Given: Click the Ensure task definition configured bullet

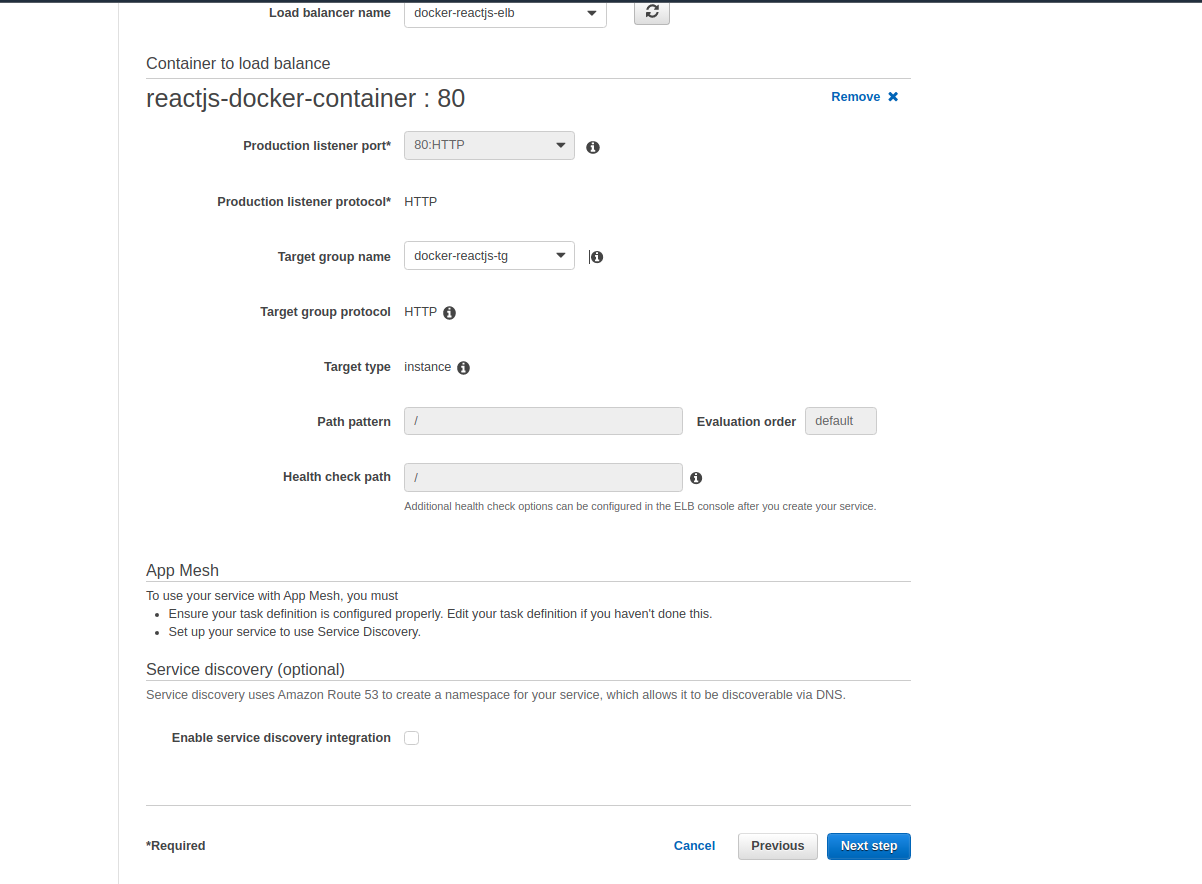Looking at the screenshot, I should click(440, 614).
